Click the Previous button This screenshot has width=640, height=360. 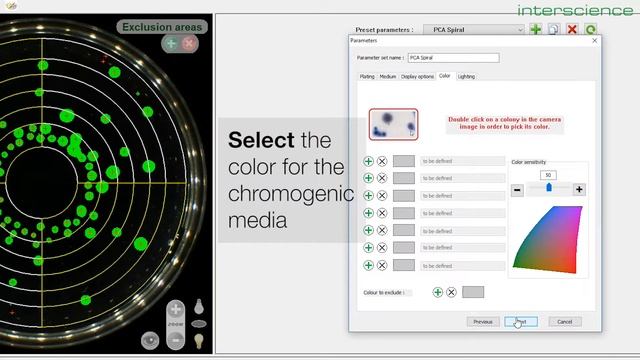[483, 322]
